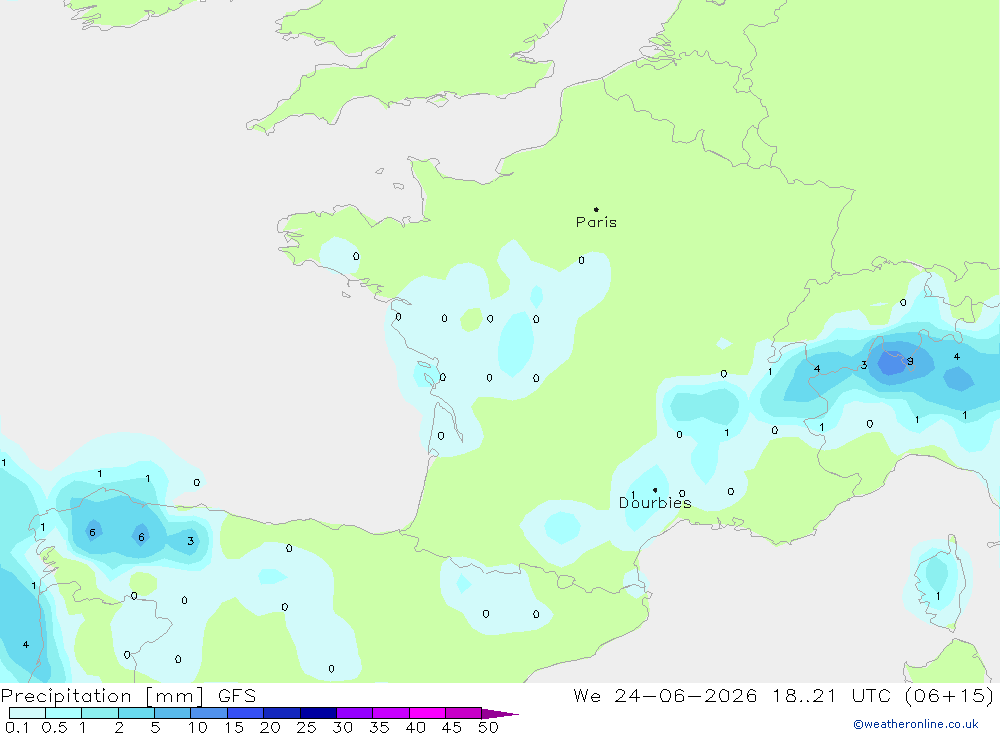Pick the 35–40 mm legend color swatch

click(390, 713)
